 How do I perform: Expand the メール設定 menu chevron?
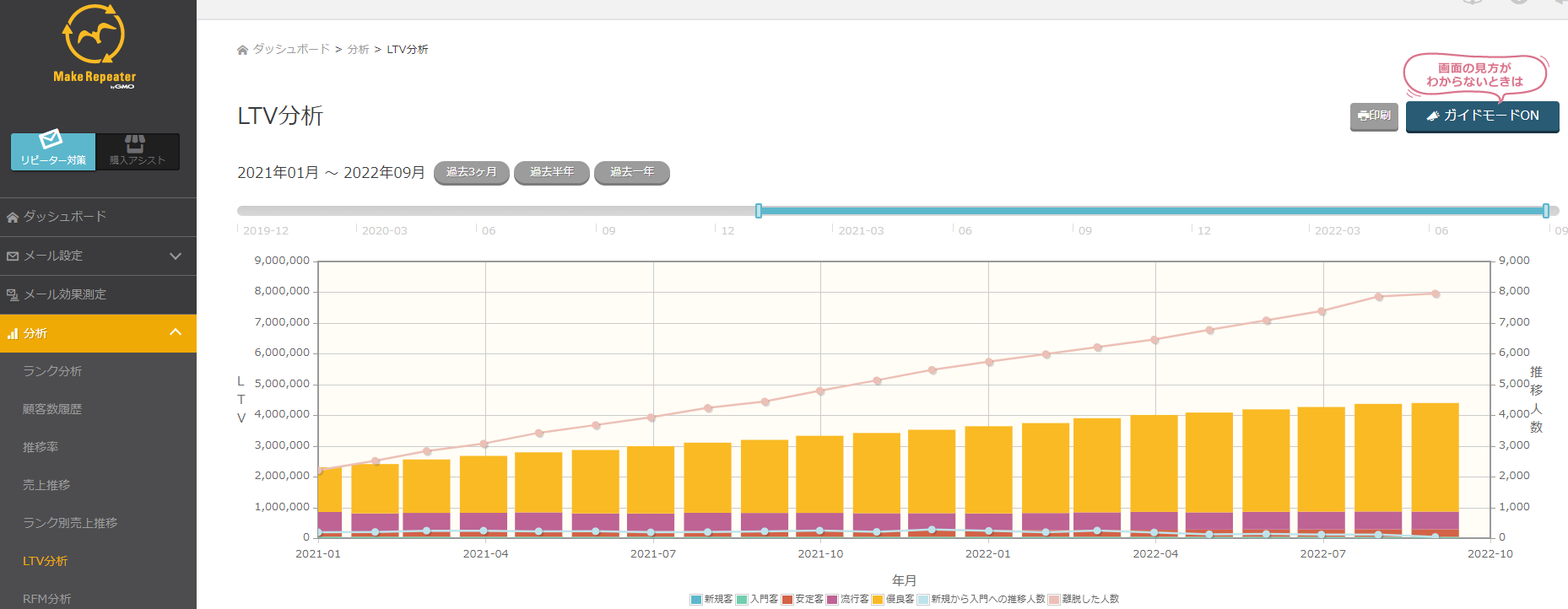tap(176, 256)
